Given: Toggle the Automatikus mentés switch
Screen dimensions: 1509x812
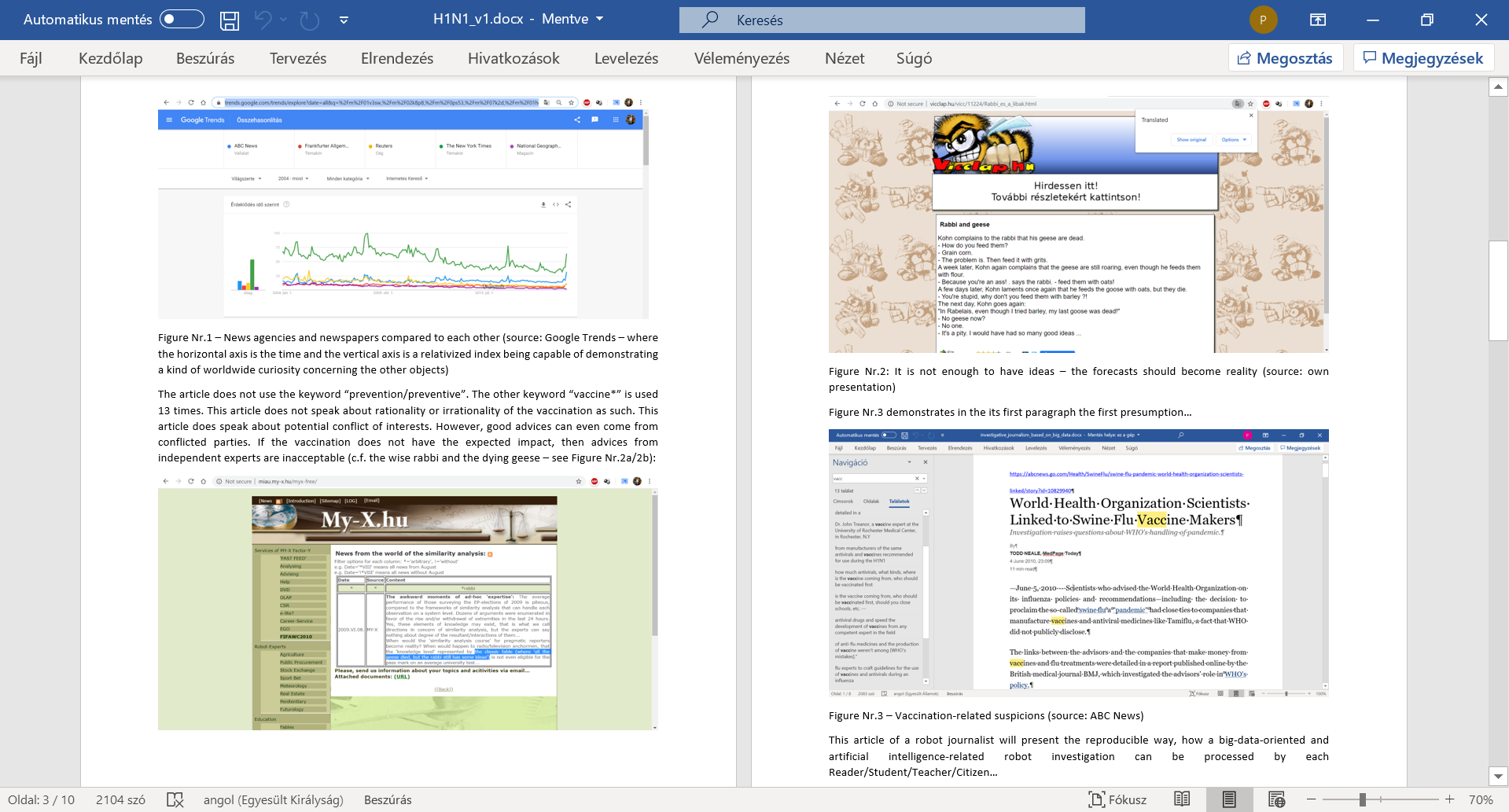Looking at the screenshot, I should (182, 19).
